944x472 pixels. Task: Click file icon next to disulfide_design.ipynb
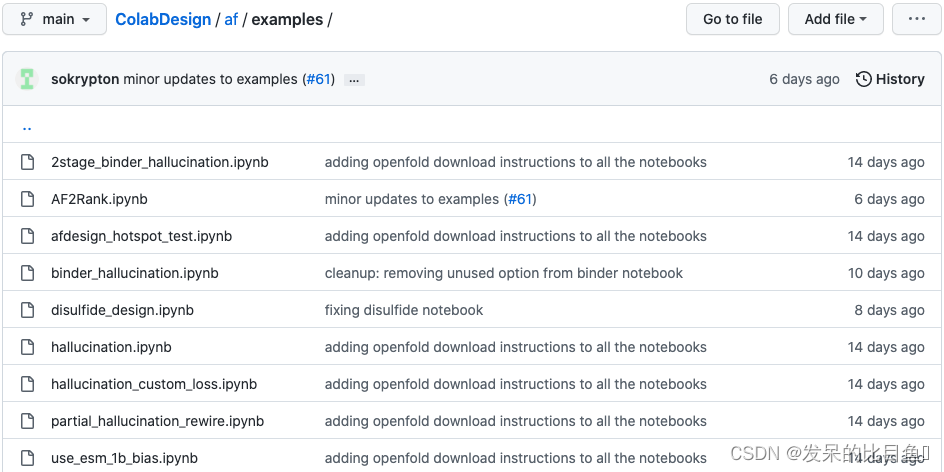click(28, 310)
